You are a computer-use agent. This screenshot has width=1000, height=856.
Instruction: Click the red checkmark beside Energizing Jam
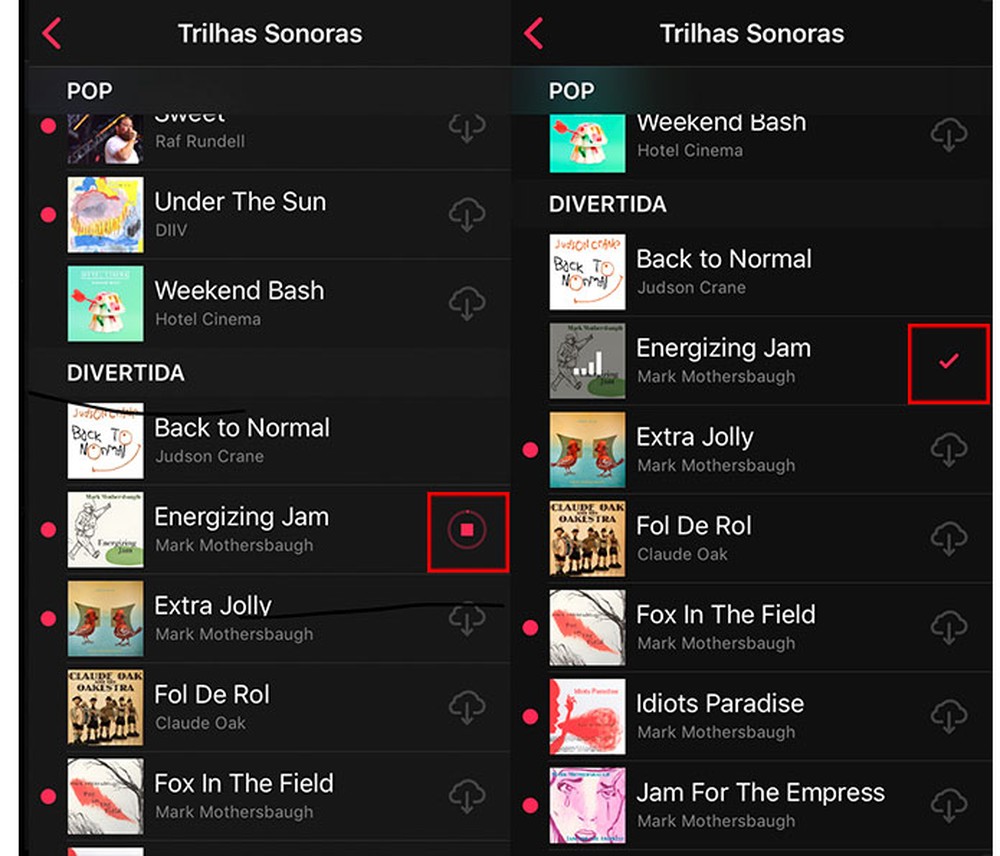948,362
